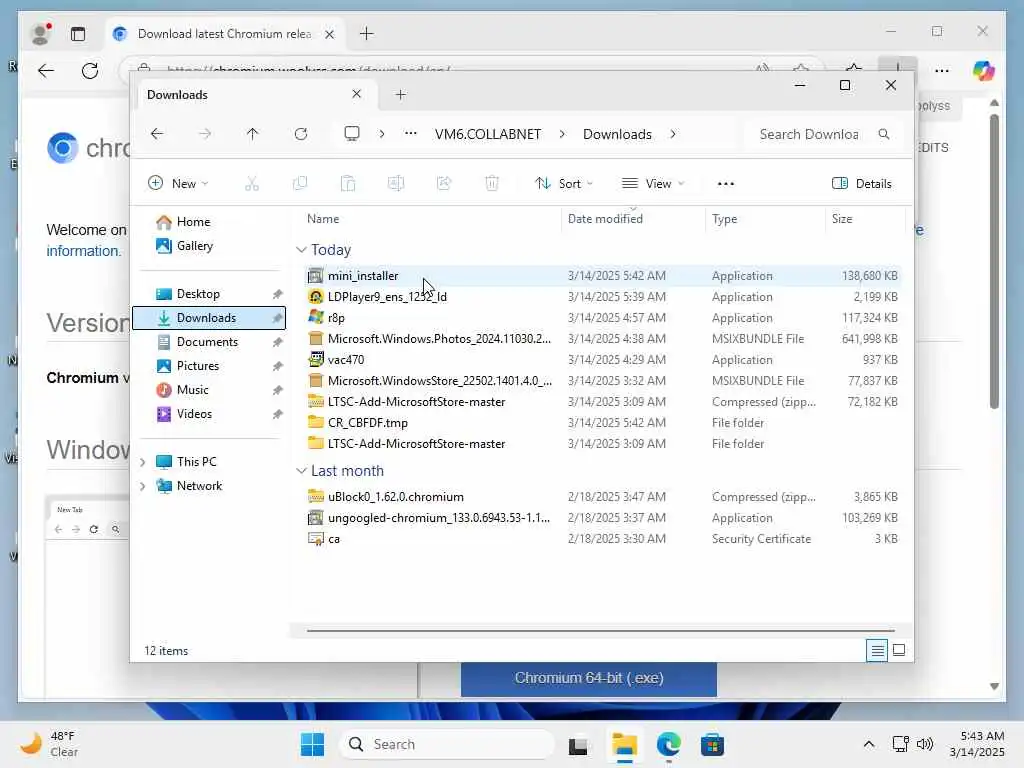Expand the chevron after Downloads in breadcrumb

pyautogui.click(x=673, y=134)
